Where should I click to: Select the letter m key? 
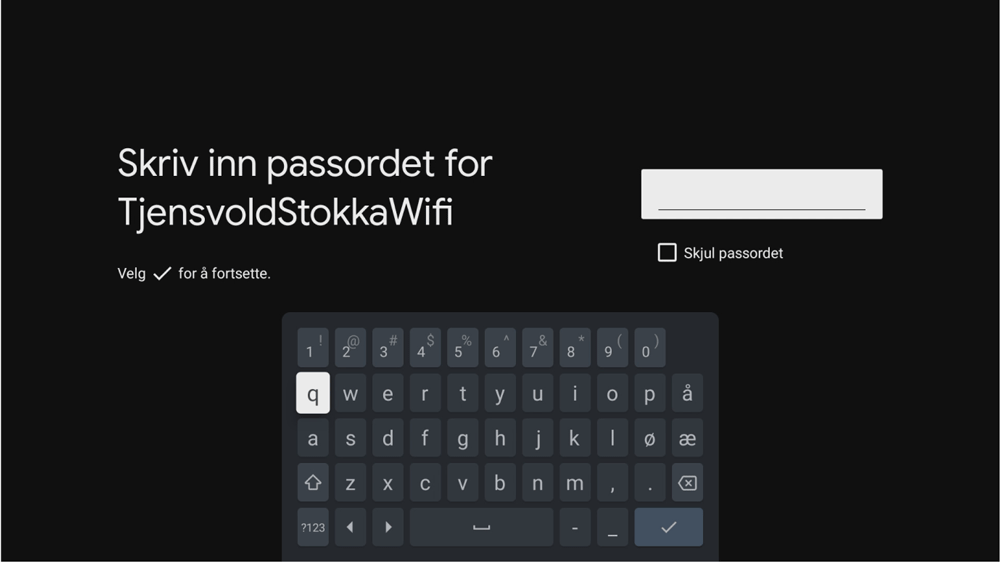click(575, 483)
